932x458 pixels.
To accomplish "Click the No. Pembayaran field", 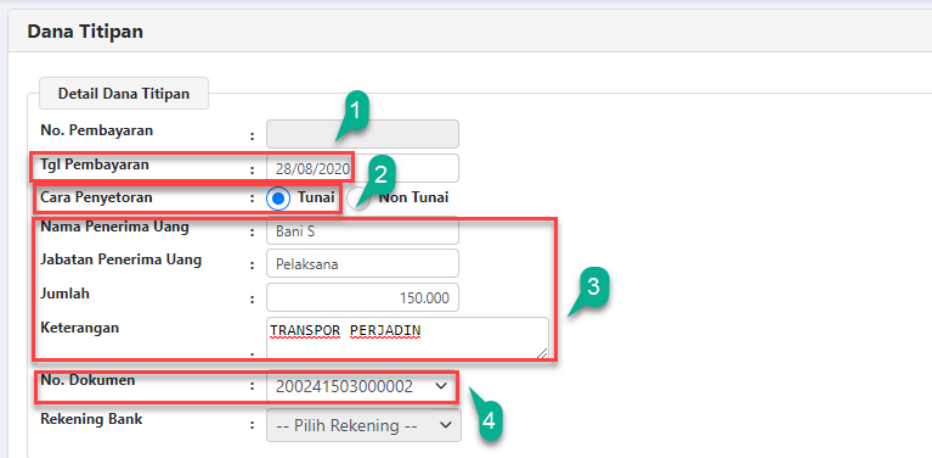I will (x=362, y=134).
